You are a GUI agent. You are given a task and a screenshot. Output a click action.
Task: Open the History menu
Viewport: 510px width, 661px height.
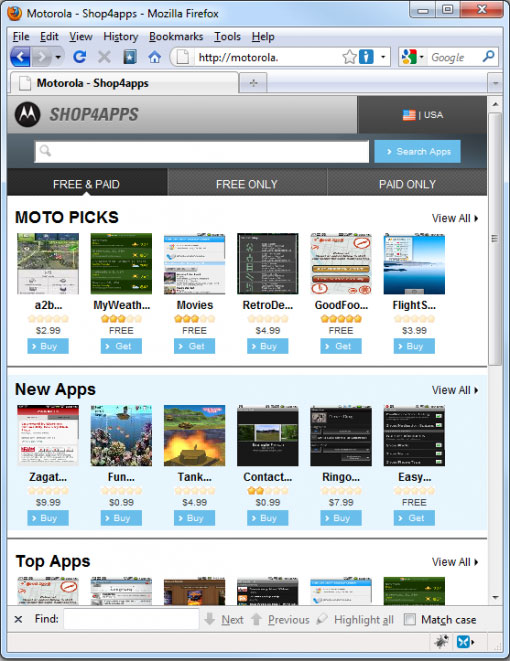121,37
